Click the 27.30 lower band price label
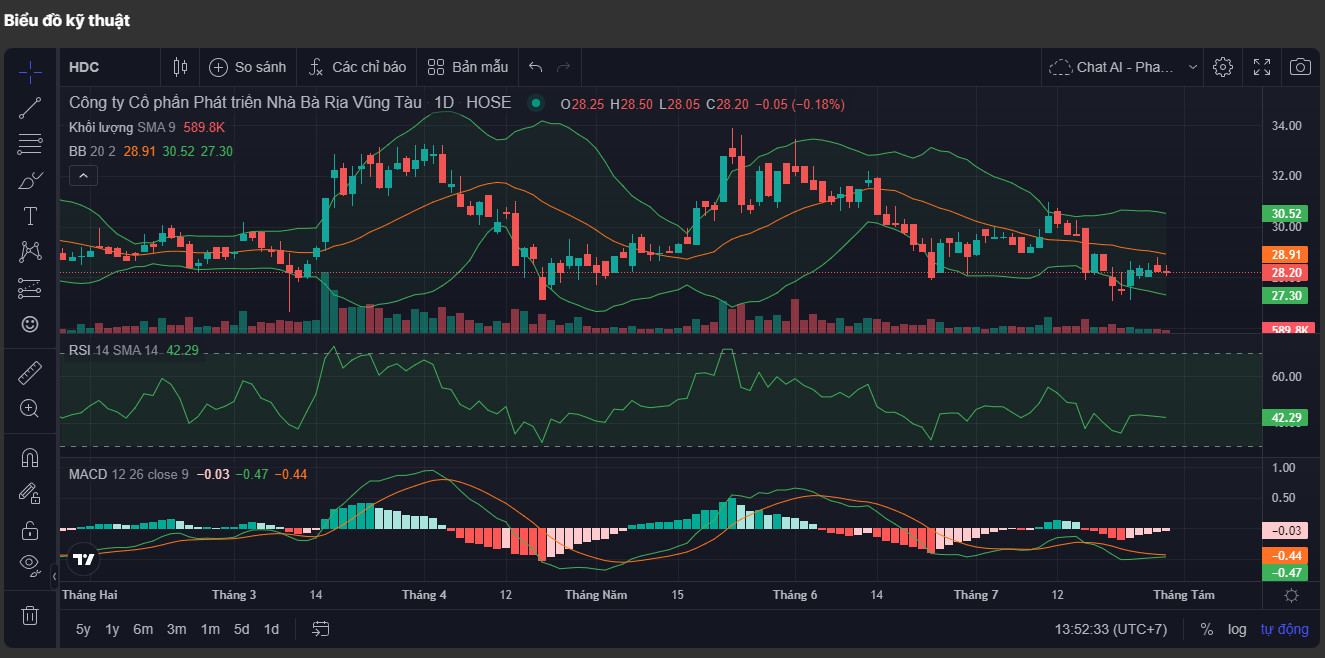 [1286, 295]
